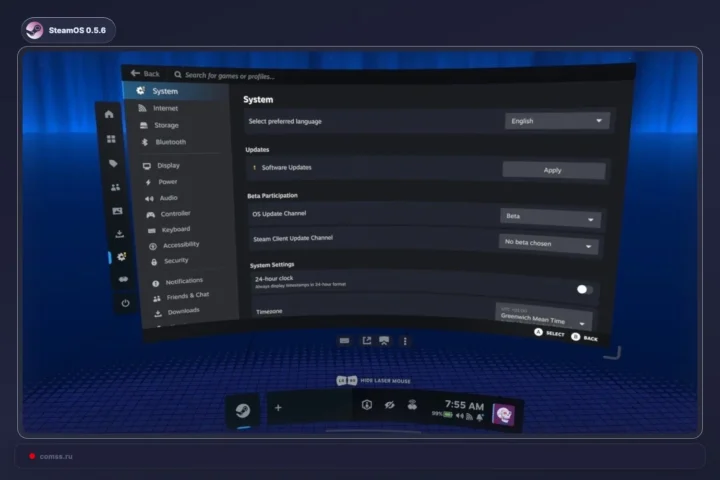Open the Display settings category
The image size is (720, 480).
click(168, 165)
